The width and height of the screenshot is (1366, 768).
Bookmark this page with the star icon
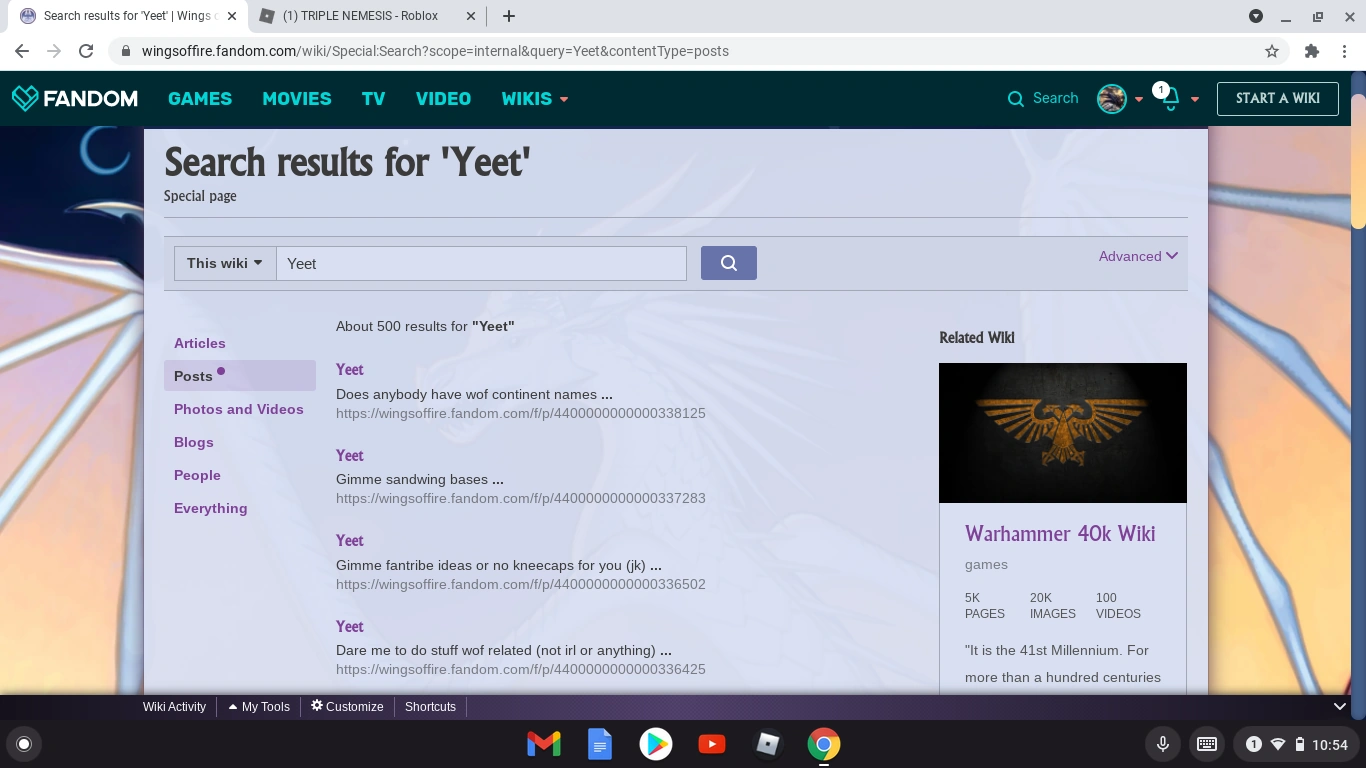1271,50
